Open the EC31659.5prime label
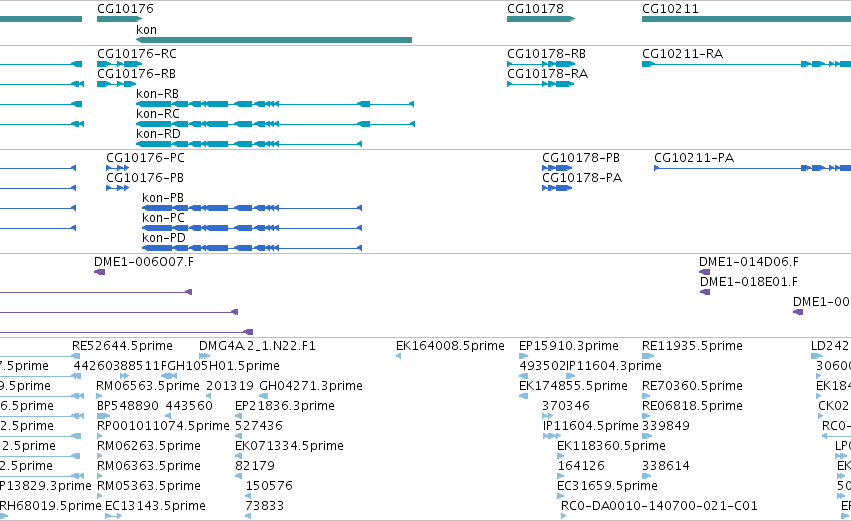 [x=607, y=486]
